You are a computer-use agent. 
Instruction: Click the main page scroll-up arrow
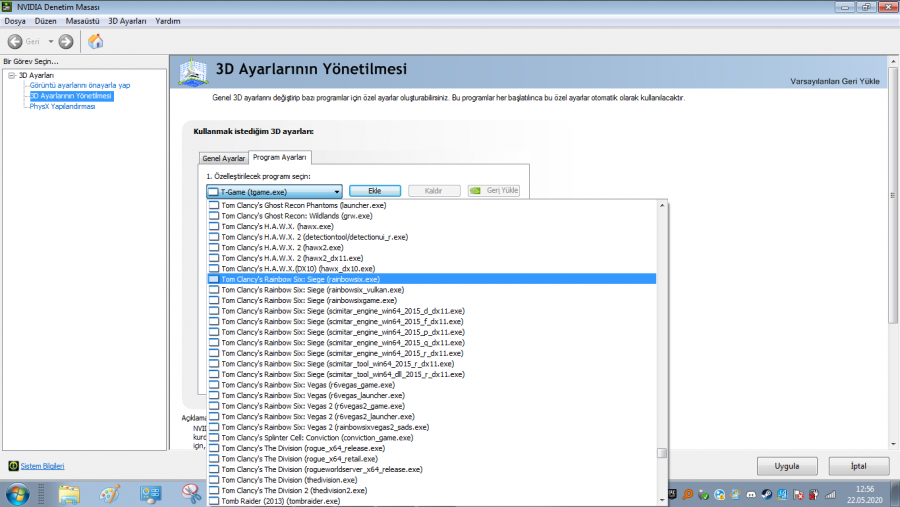click(893, 61)
